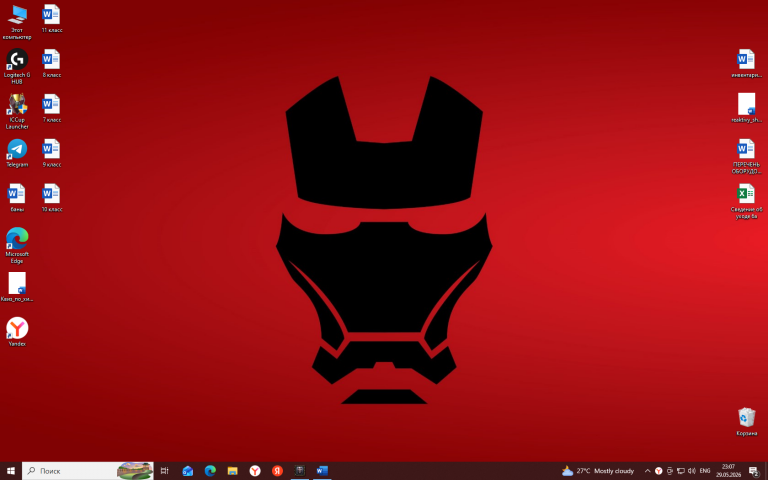Open the Mail app on the taskbar
768x480 pixels.
click(188, 471)
